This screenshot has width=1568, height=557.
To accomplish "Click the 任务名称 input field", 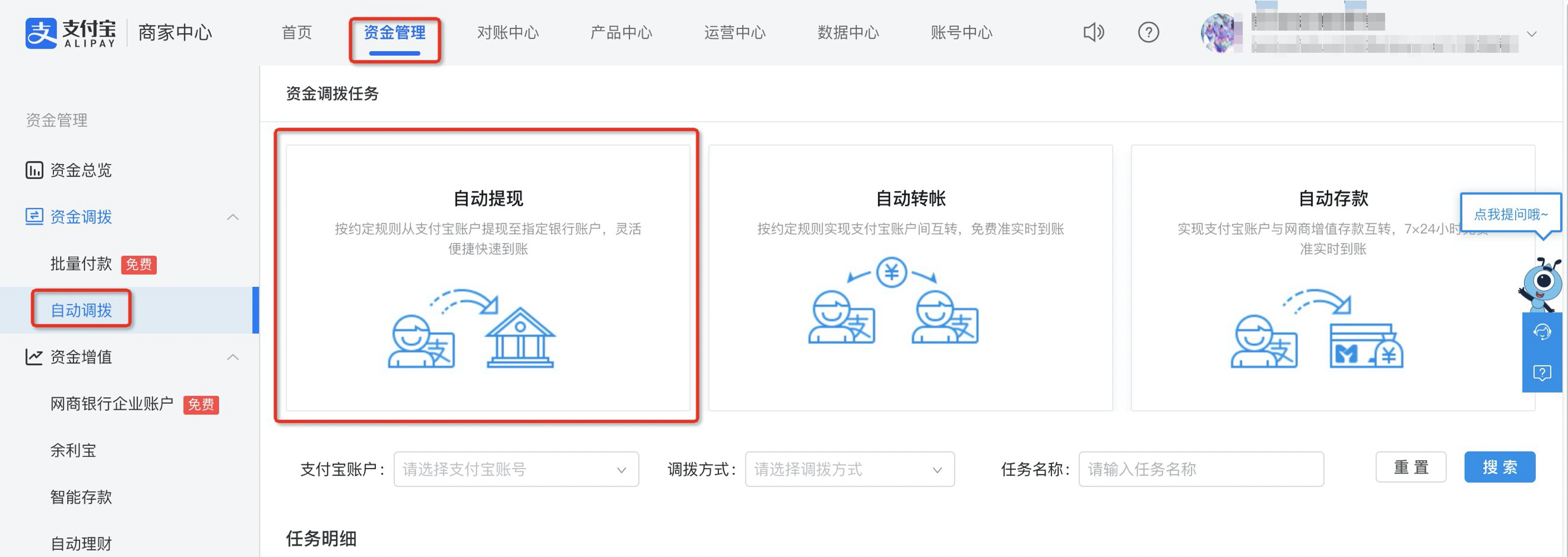I will [x=1200, y=469].
